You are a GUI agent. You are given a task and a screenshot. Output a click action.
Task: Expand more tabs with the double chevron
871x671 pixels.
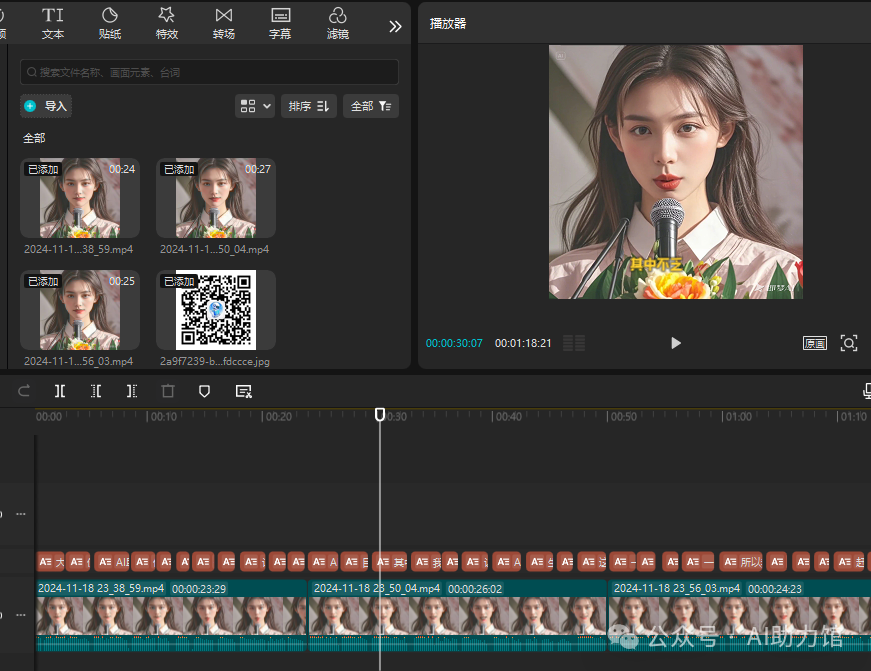[x=395, y=26]
